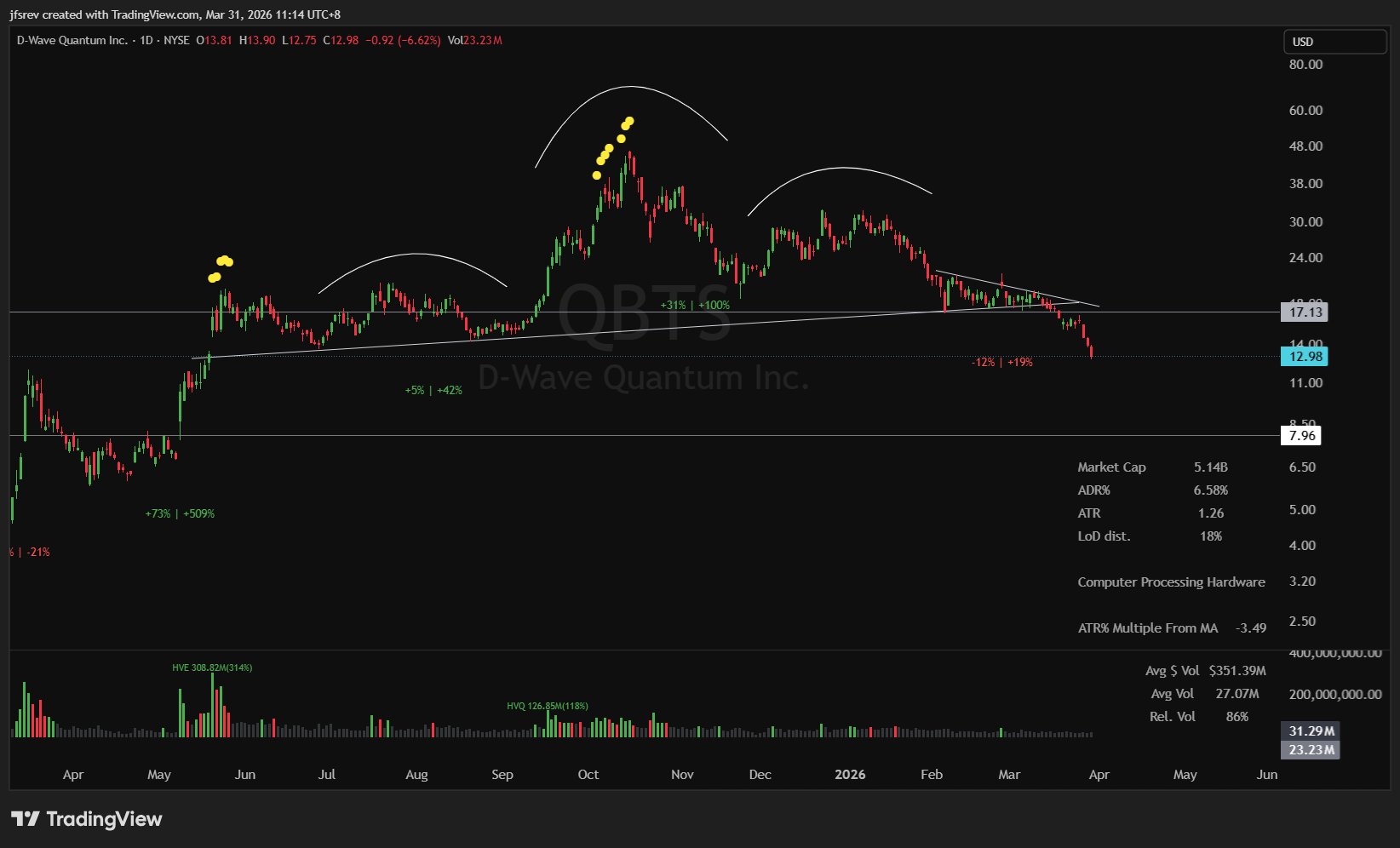Click the 38.00 price axis level

tap(1305, 184)
